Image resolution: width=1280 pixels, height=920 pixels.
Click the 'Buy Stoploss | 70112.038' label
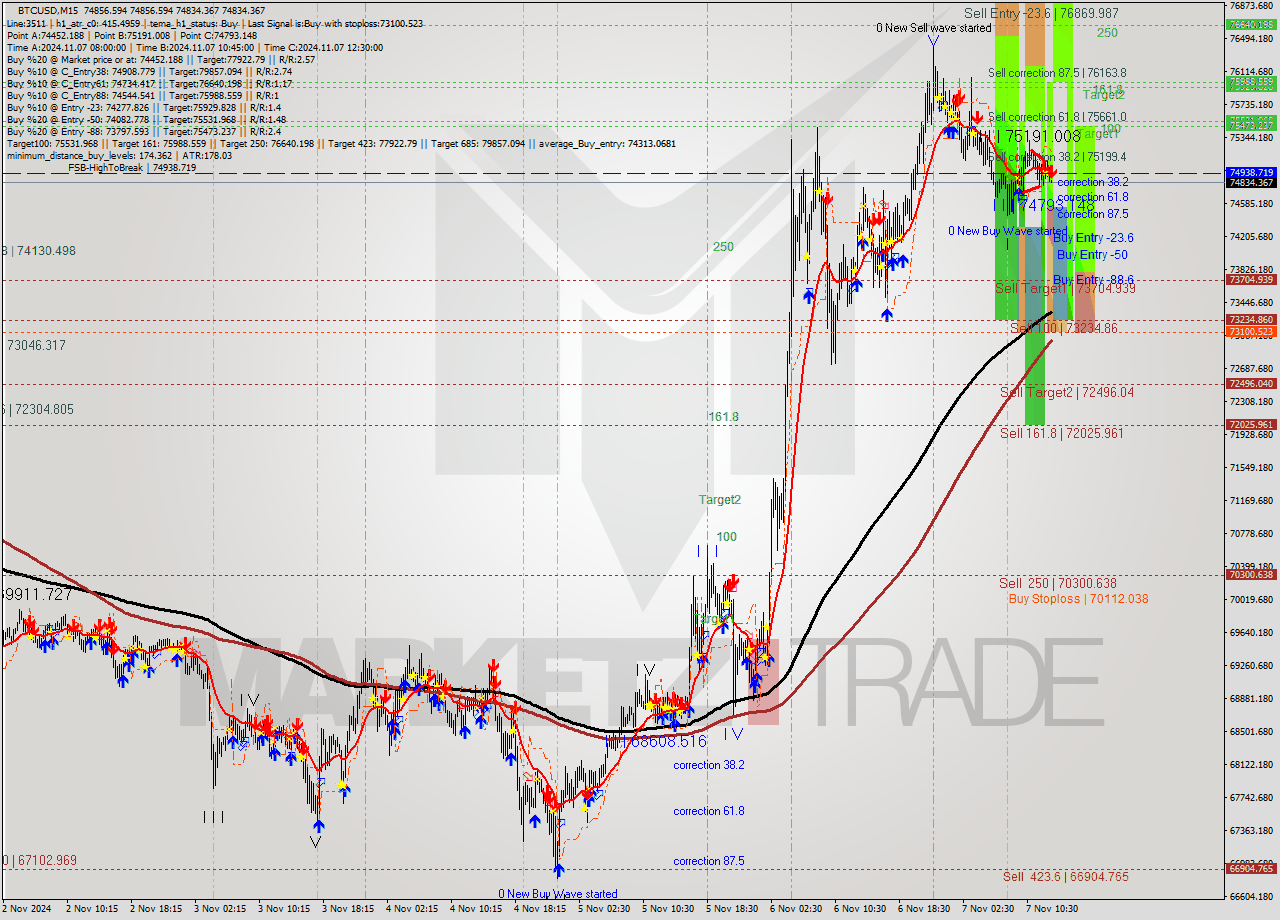click(x=1078, y=599)
